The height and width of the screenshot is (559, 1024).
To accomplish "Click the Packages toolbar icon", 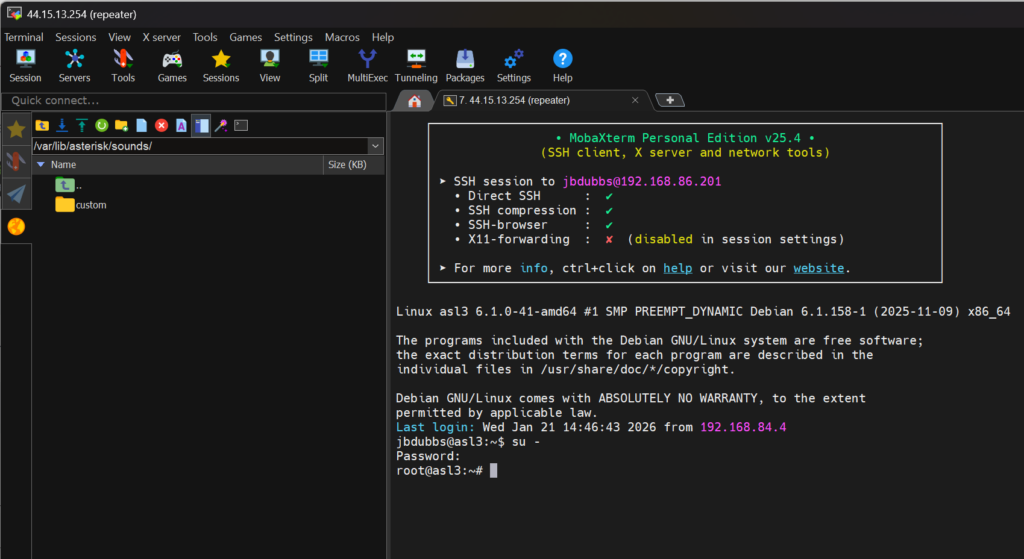I will [465, 65].
